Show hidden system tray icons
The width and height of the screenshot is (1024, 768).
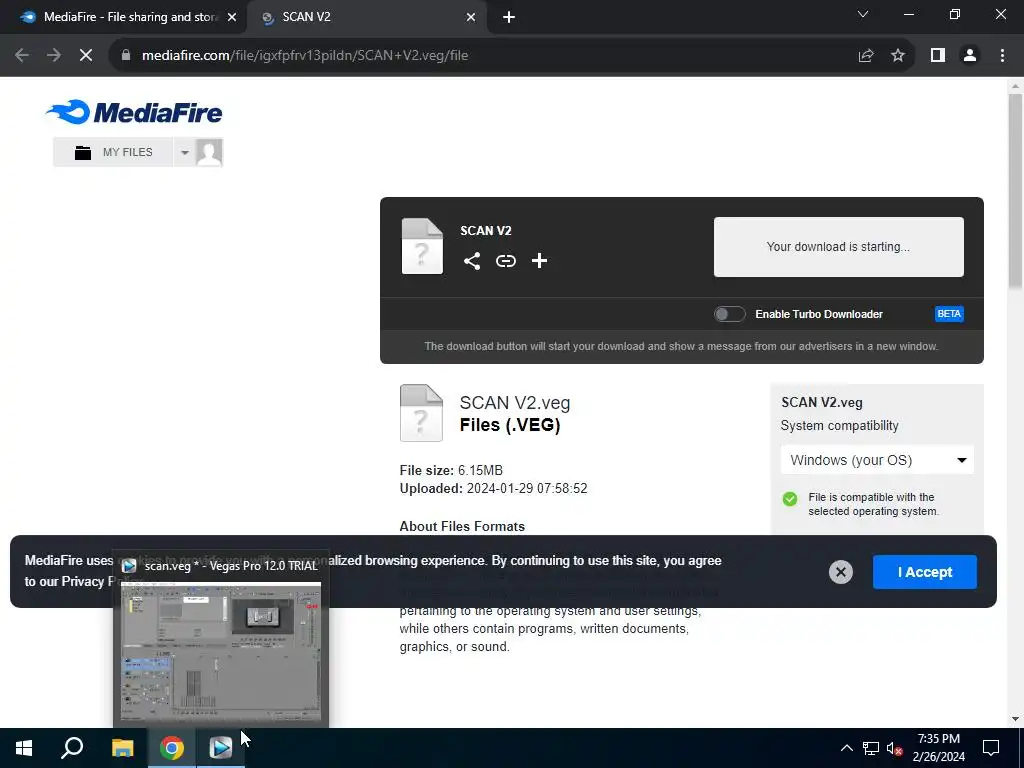tap(846, 748)
